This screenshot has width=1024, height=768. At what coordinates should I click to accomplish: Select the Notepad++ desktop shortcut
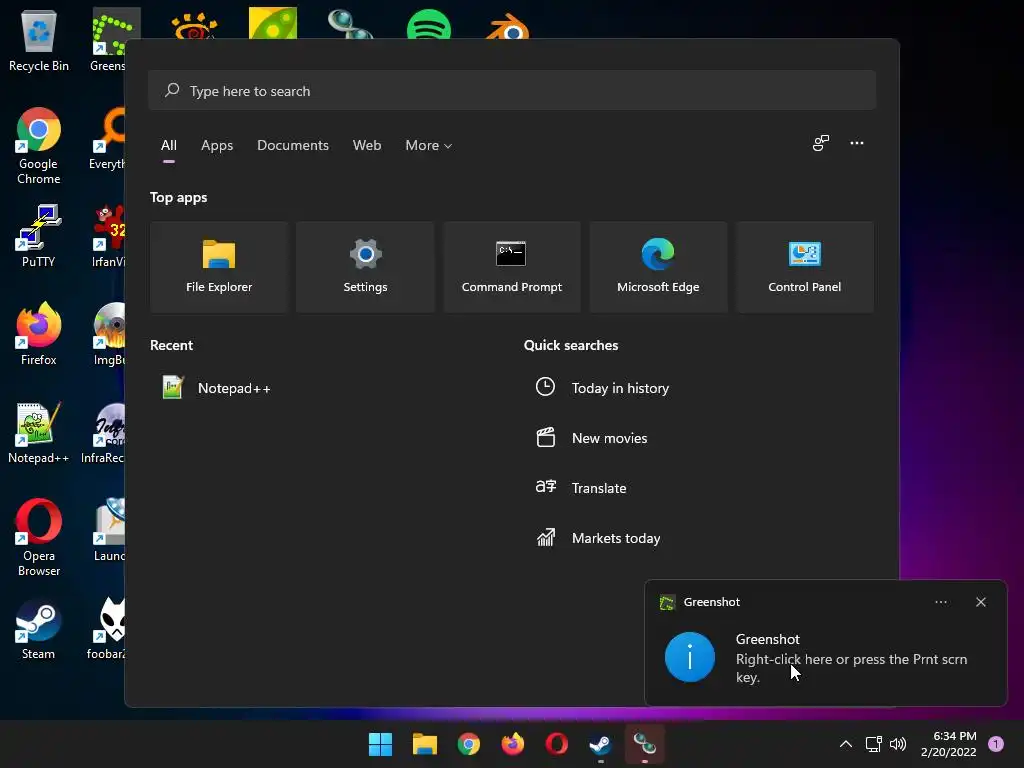coord(39,433)
